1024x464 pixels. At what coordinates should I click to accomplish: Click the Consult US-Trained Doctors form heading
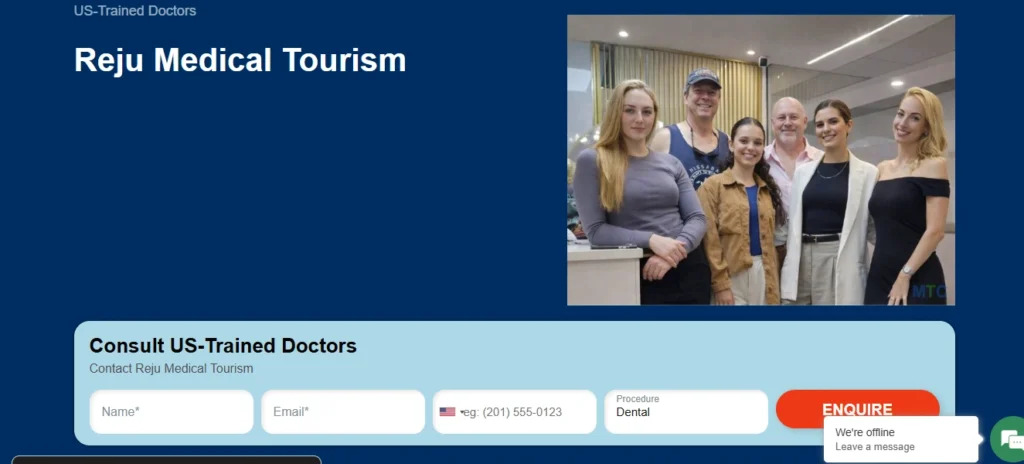(223, 346)
